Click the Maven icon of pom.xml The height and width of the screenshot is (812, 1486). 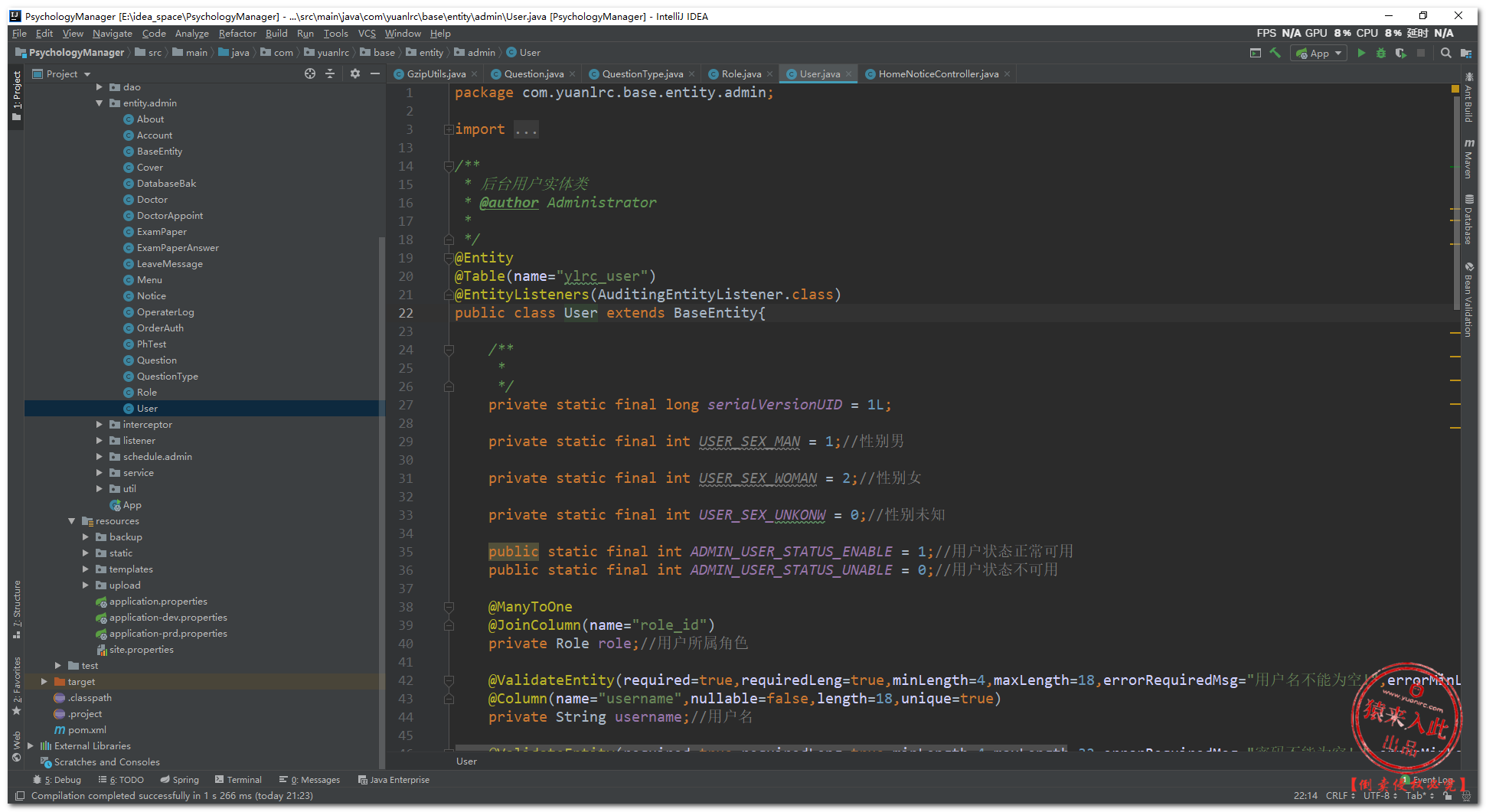point(60,730)
